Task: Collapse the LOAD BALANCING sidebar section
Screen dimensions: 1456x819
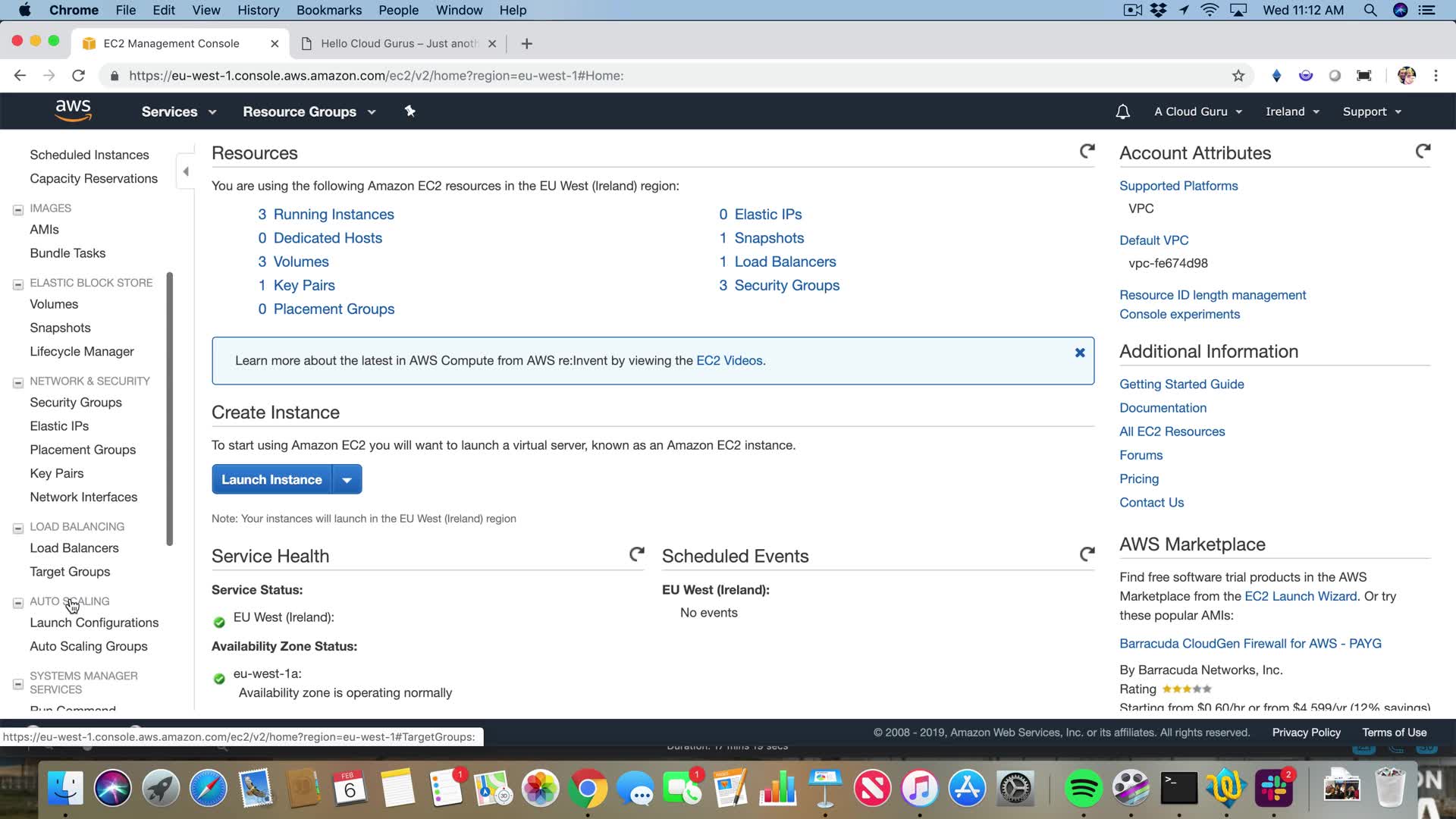Action: point(18,528)
